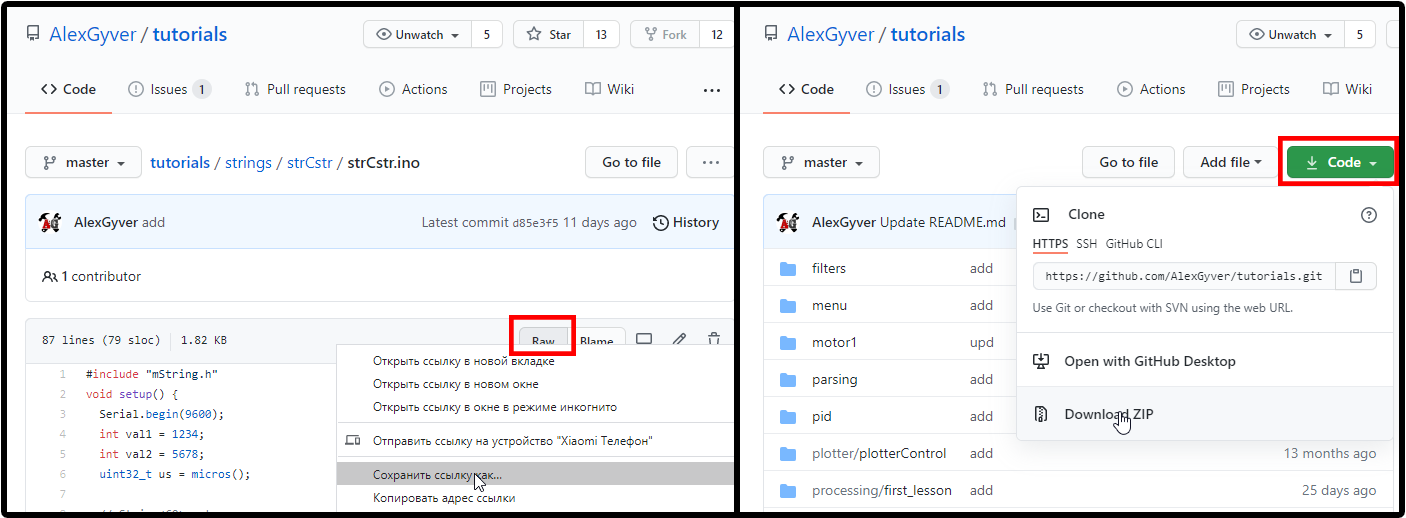Viewport: 1406px width, 518px height.
Task: Click the folder icon of the menu row
Action: 788,305
